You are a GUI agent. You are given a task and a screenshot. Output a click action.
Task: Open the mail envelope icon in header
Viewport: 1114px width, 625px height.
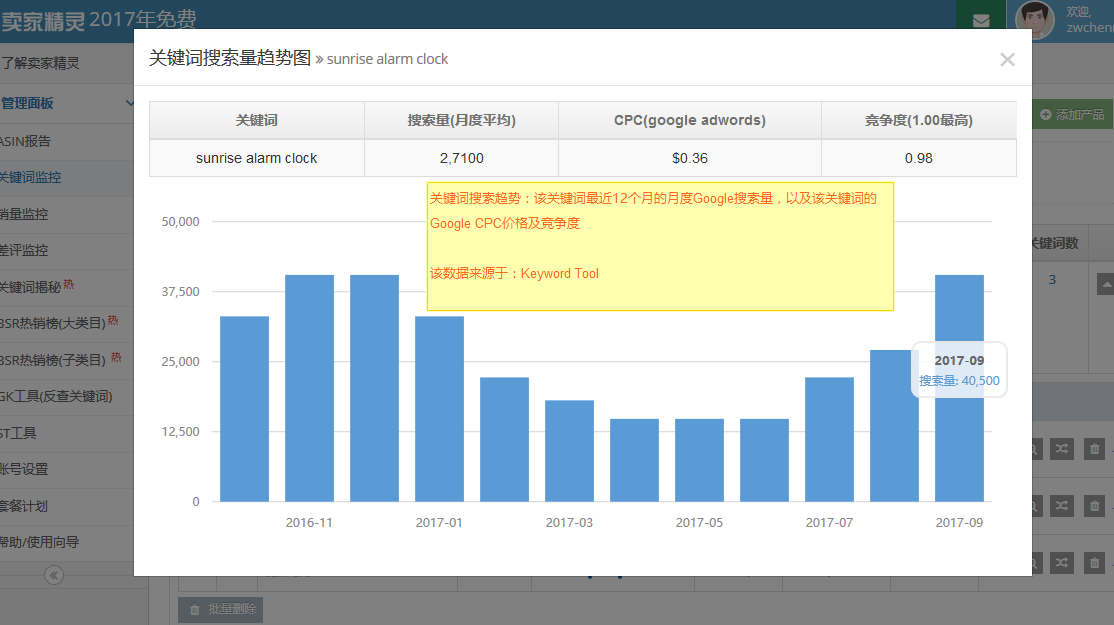click(x=980, y=20)
